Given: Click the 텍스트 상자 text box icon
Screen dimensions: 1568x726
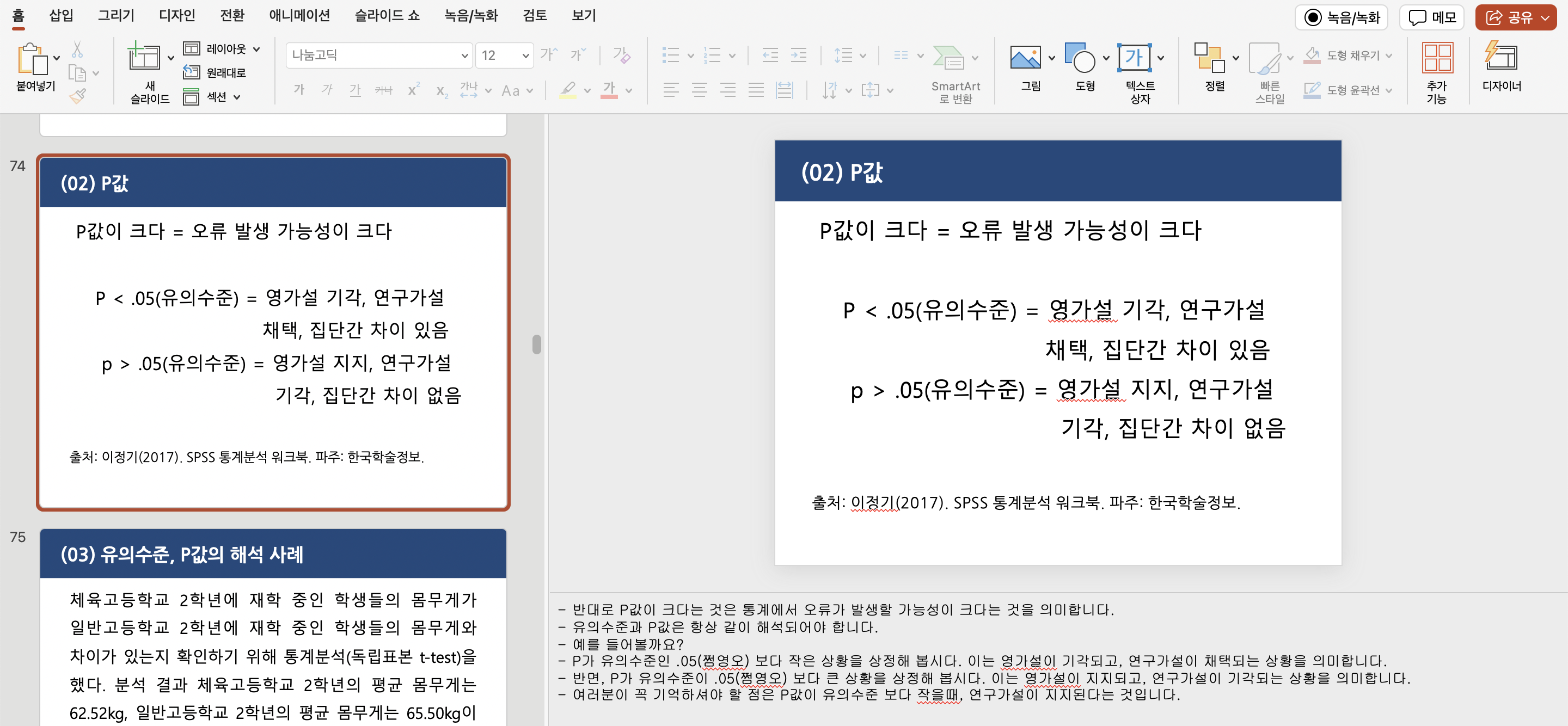Looking at the screenshot, I should (x=1134, y=58).
